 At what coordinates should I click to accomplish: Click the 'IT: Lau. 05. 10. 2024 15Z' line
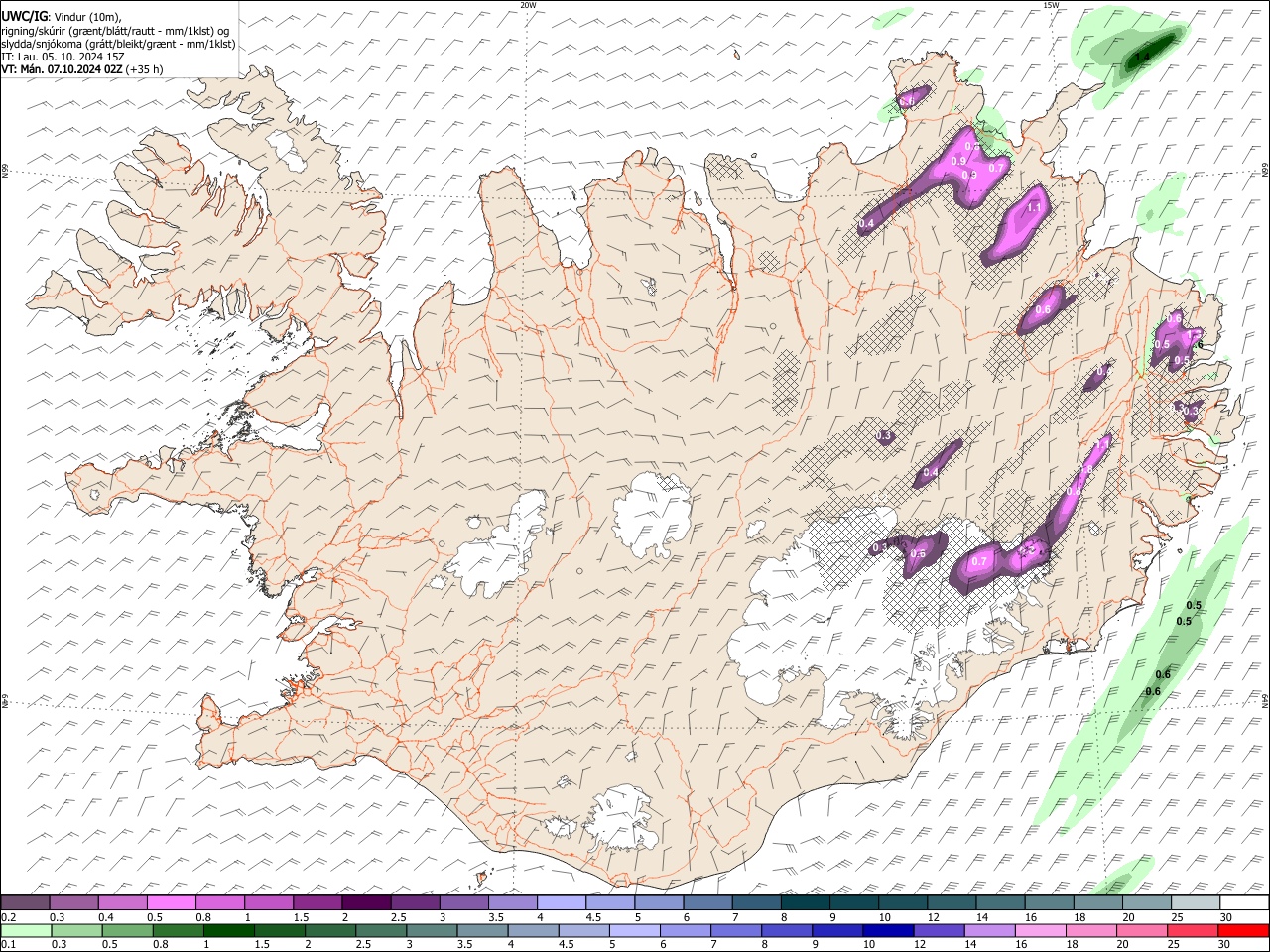pos(63,57)
